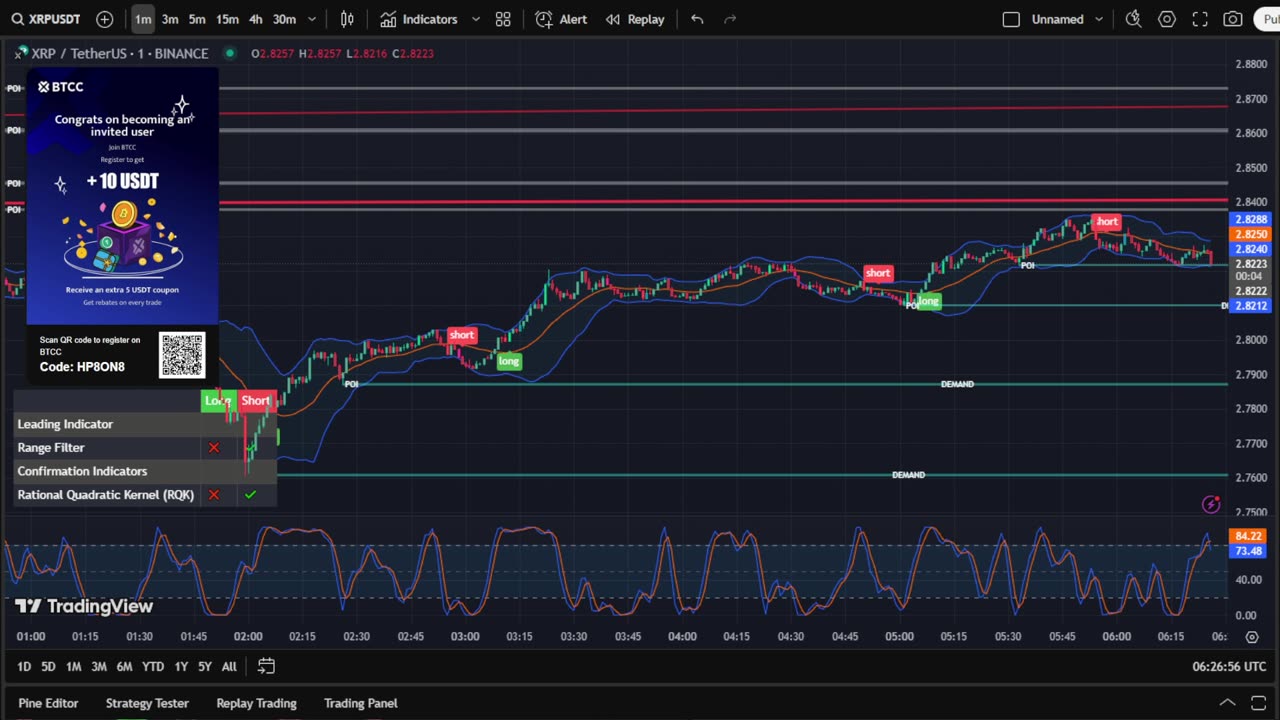Enter fullscreen mode
This screenshot has width=1280, height=720.
1200,19
